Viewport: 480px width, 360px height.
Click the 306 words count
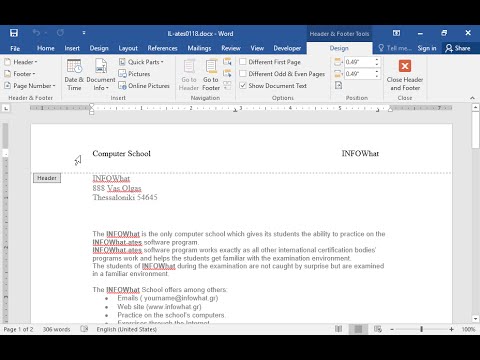(x=56, y=329)
